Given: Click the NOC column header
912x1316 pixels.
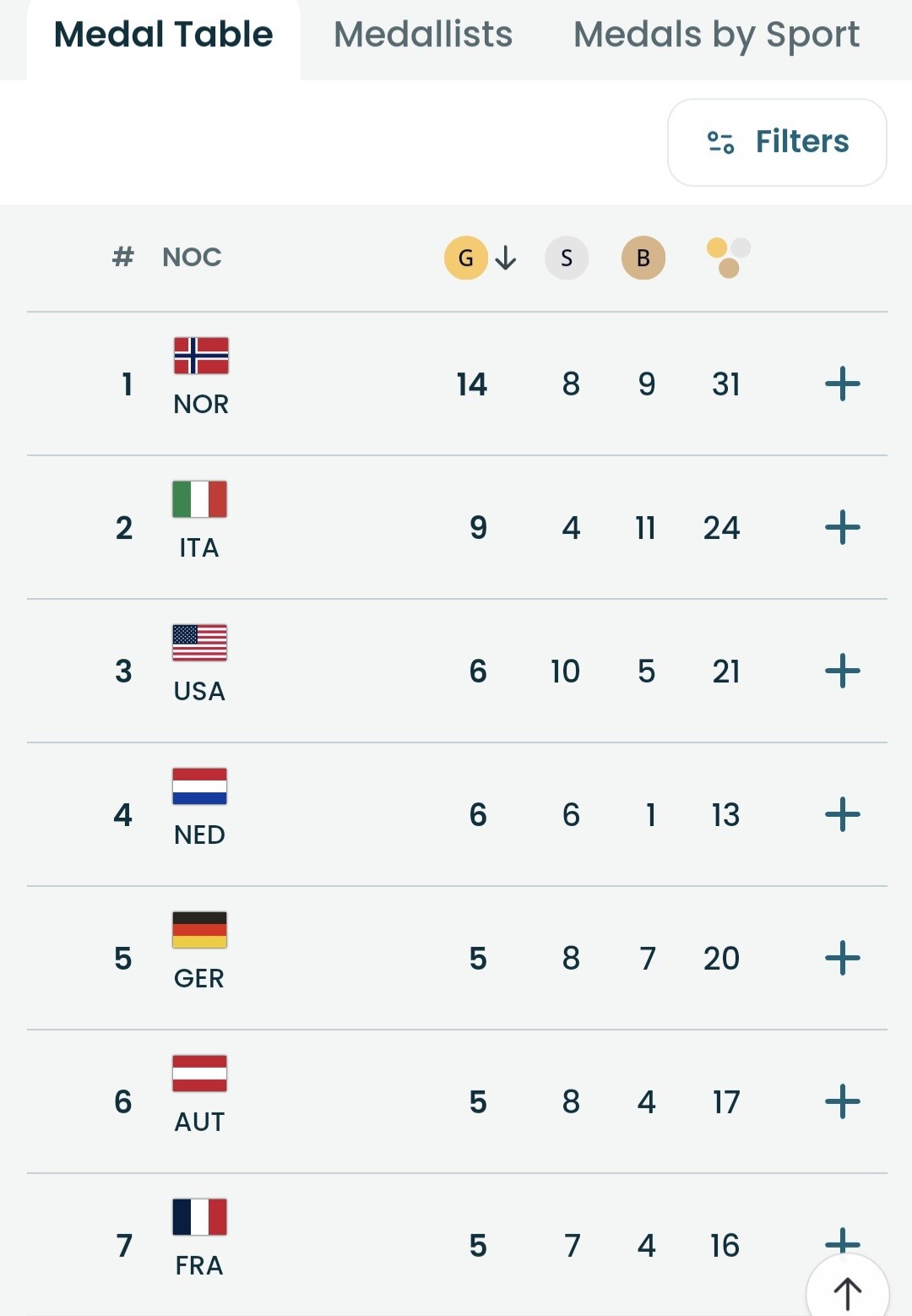Looking at the screenshot, I should [192, 258].
